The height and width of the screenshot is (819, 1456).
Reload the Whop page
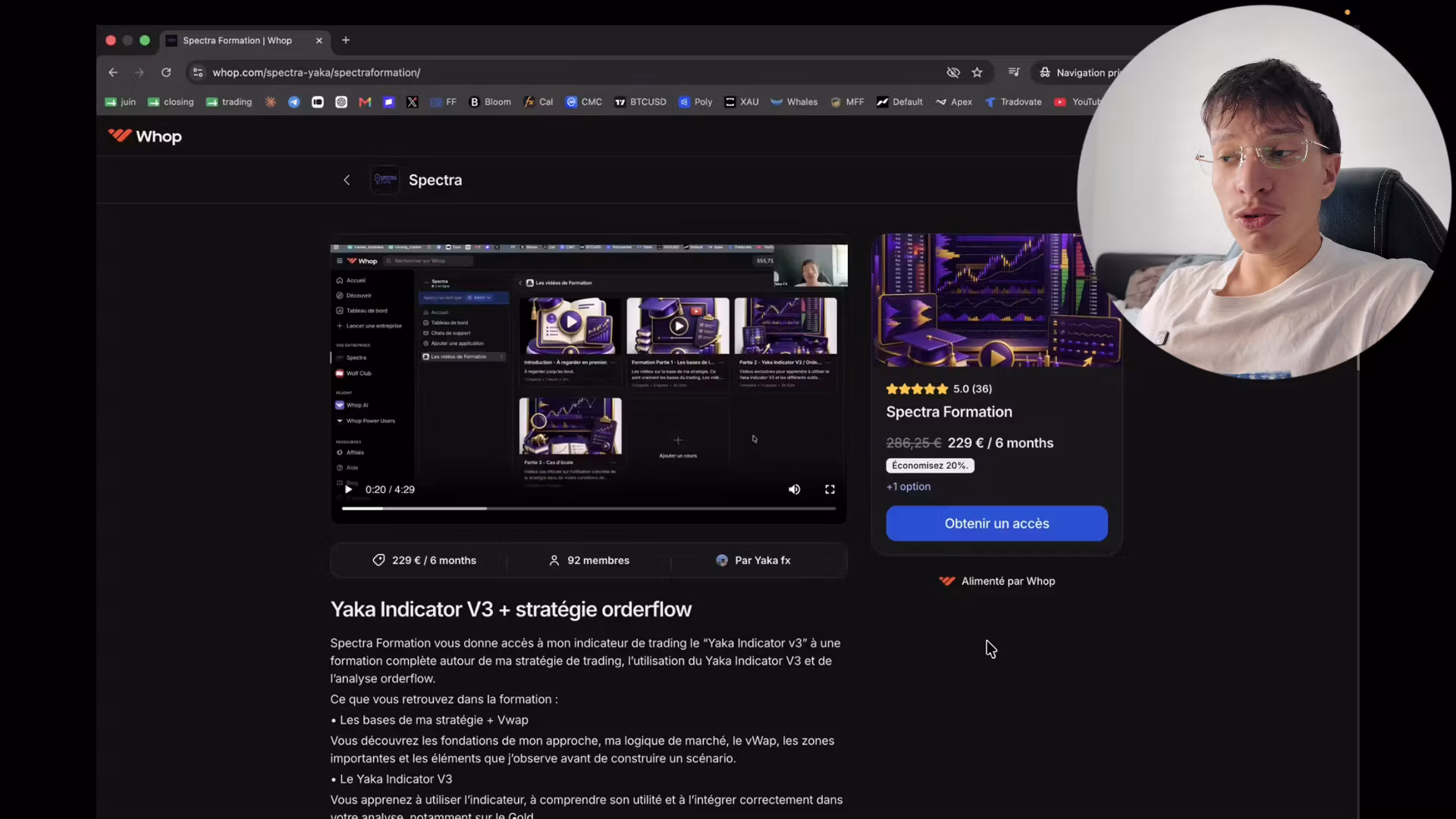click(x=166, y=73)
